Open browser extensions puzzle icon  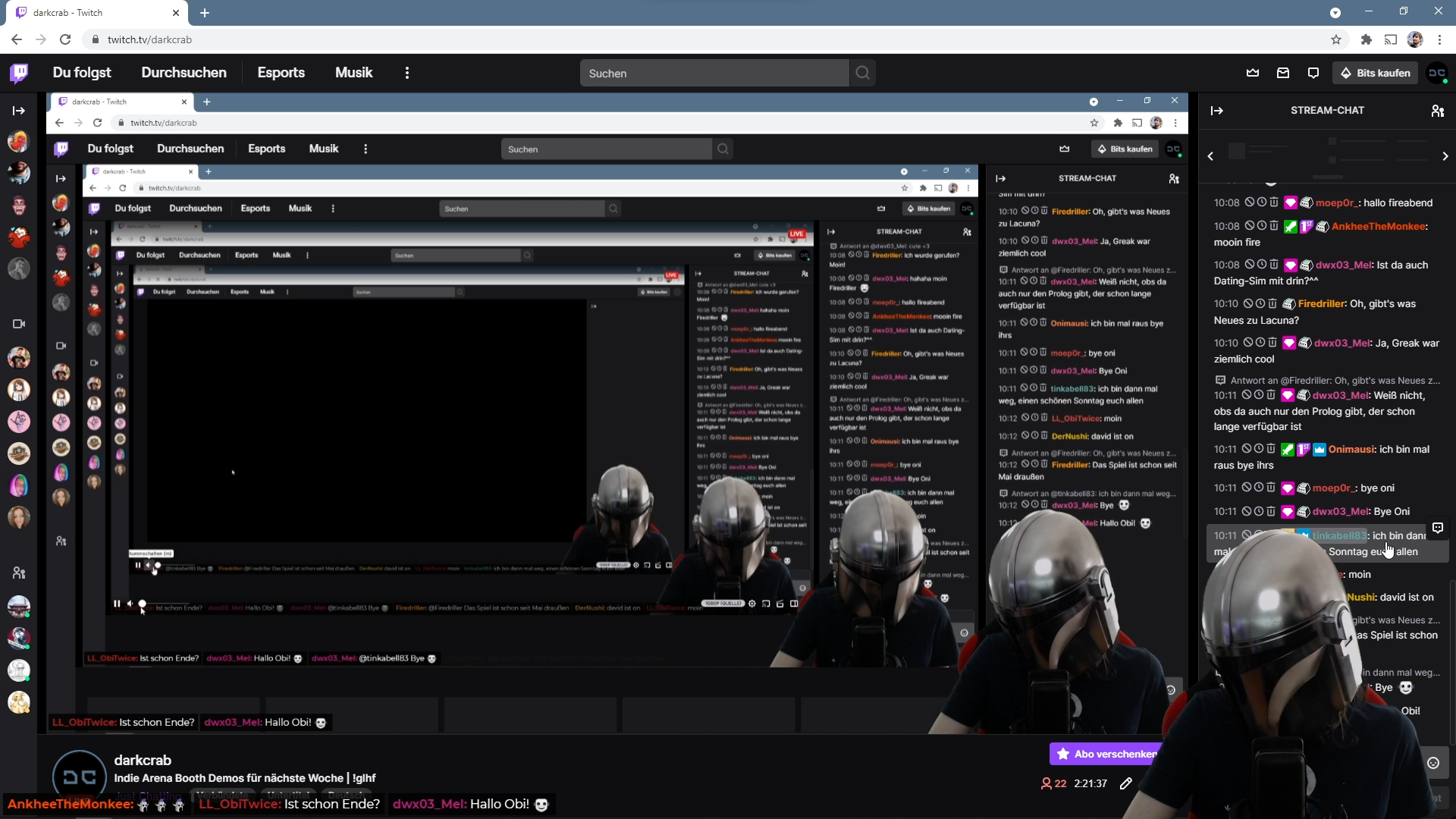[1367, 39]
